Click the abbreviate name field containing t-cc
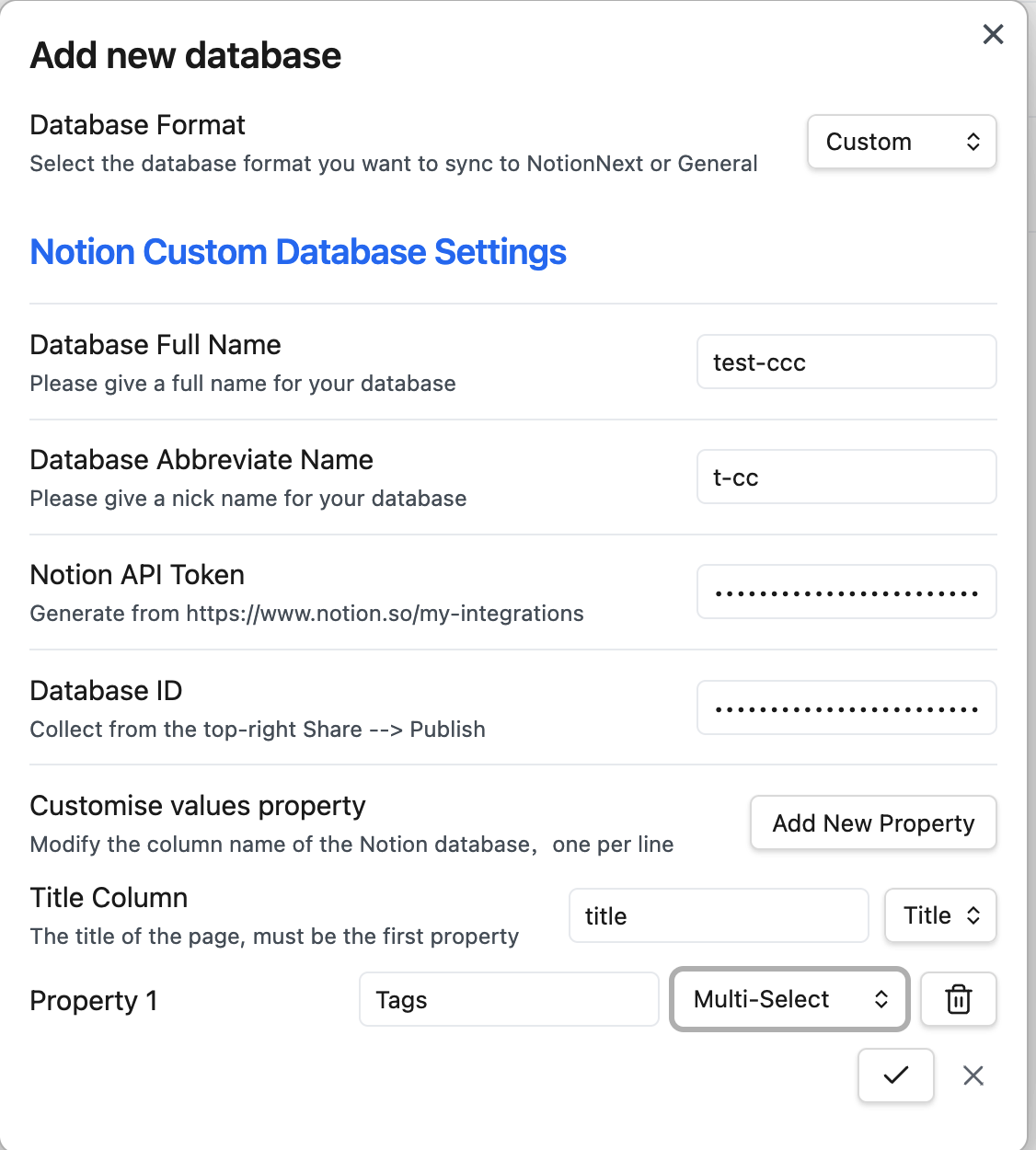This screenshot has width=1036, height=1150. tap(846, 477)
